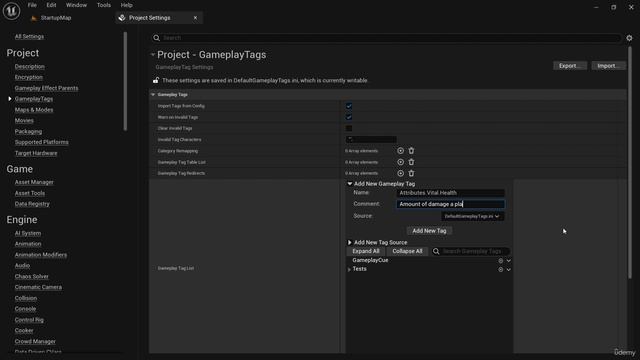Open All Settings link
The image size is (640, 360).
tap(29, 37)
